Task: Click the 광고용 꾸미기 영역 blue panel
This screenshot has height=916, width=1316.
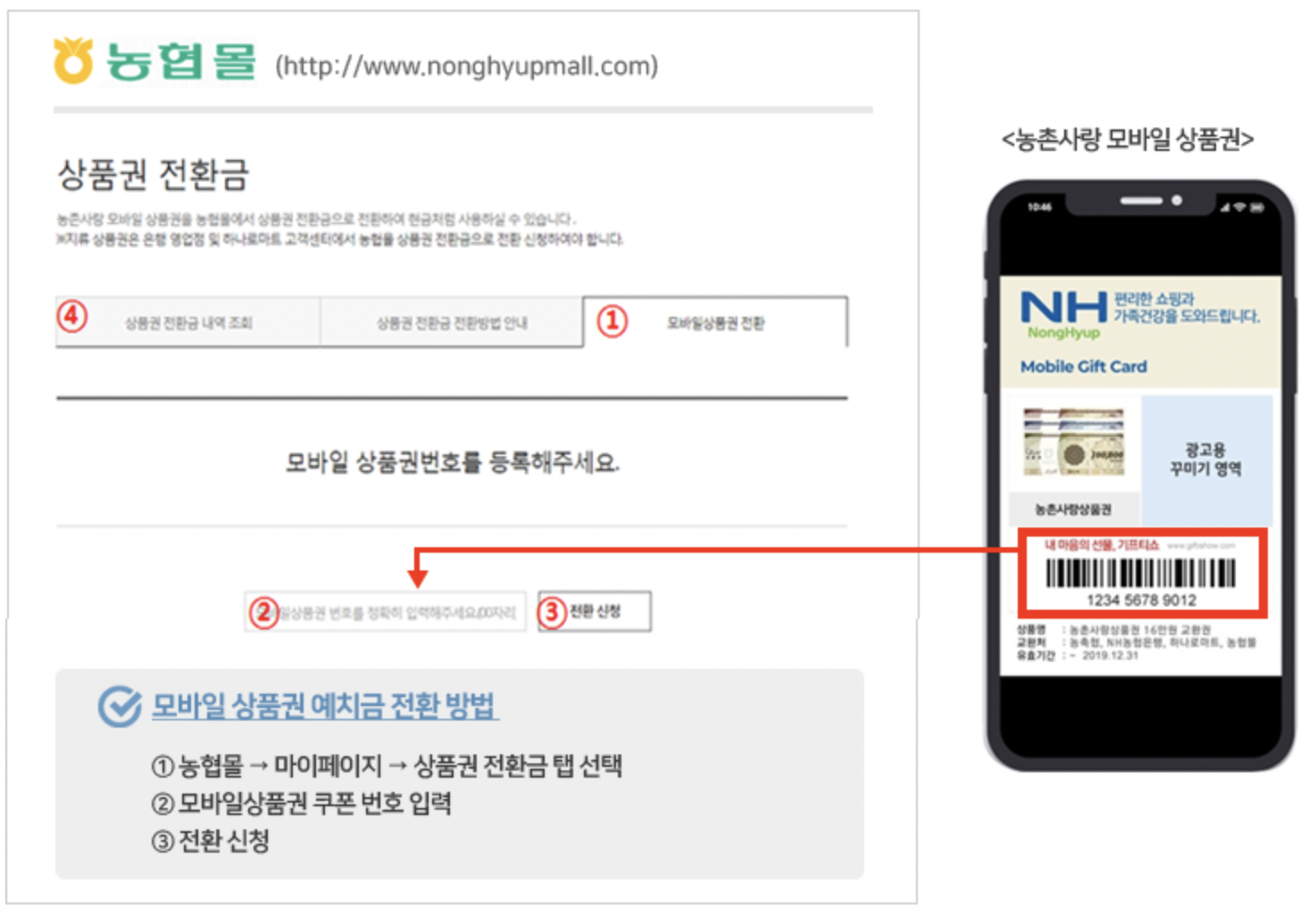Action: [1205, 460]
